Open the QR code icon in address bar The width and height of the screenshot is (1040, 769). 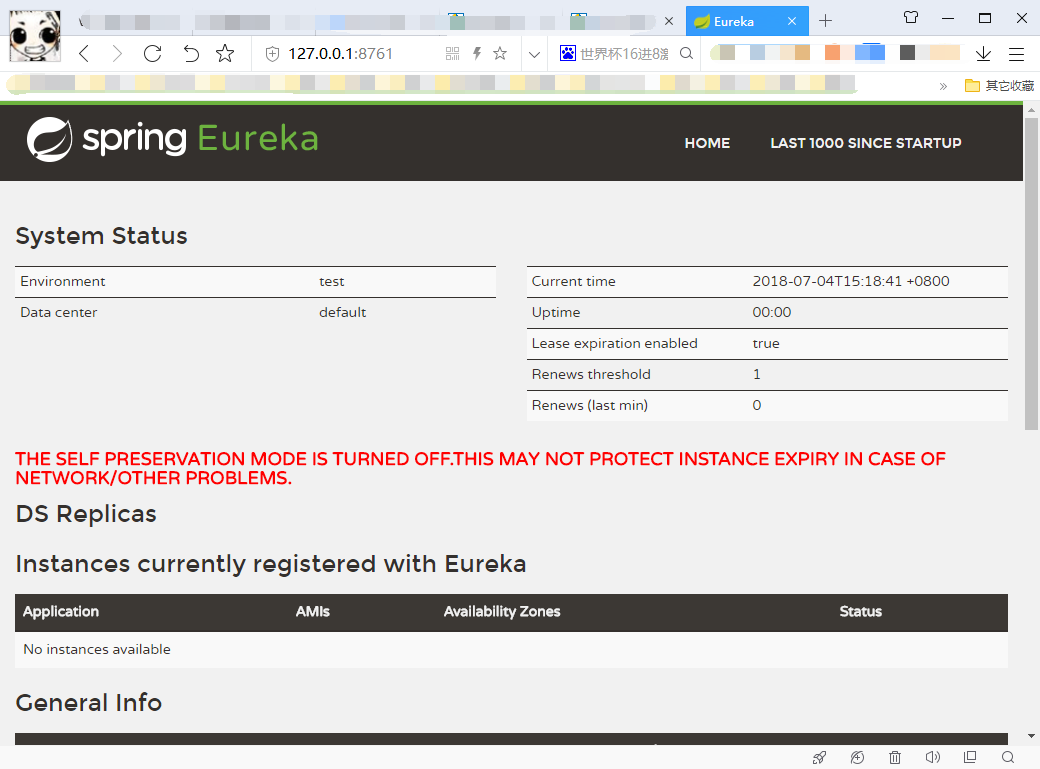coord(452,54)
